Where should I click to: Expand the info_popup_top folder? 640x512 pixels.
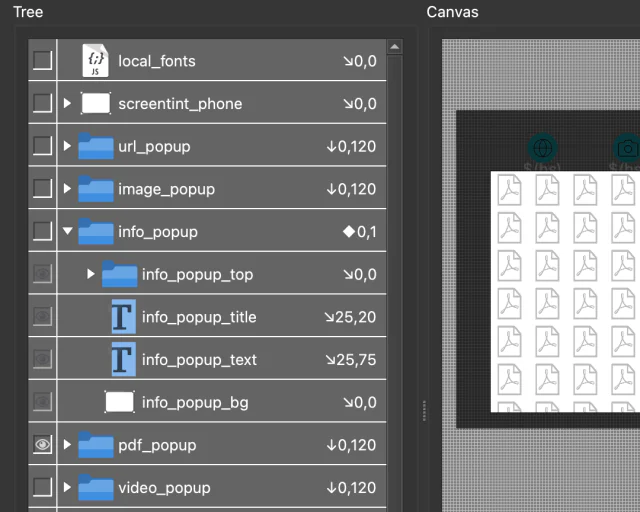click(91, 274)
